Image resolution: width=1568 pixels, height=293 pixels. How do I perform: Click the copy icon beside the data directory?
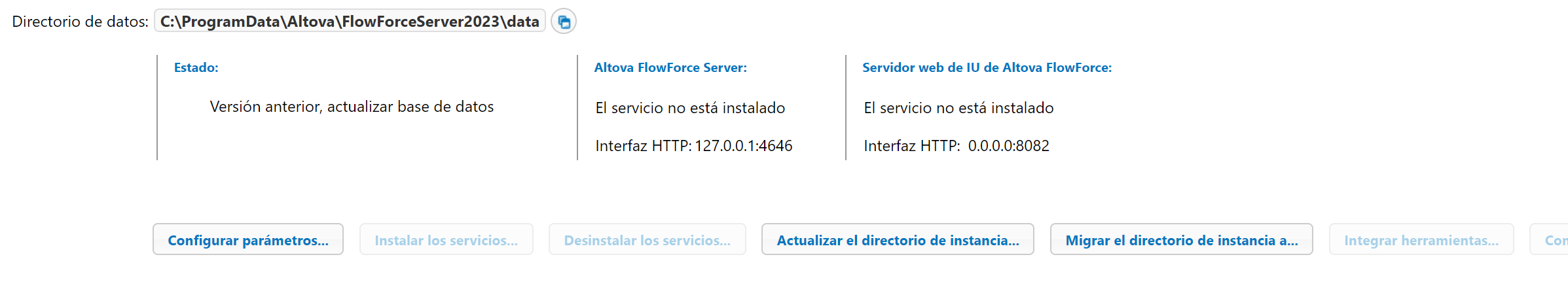coord(564,22)
